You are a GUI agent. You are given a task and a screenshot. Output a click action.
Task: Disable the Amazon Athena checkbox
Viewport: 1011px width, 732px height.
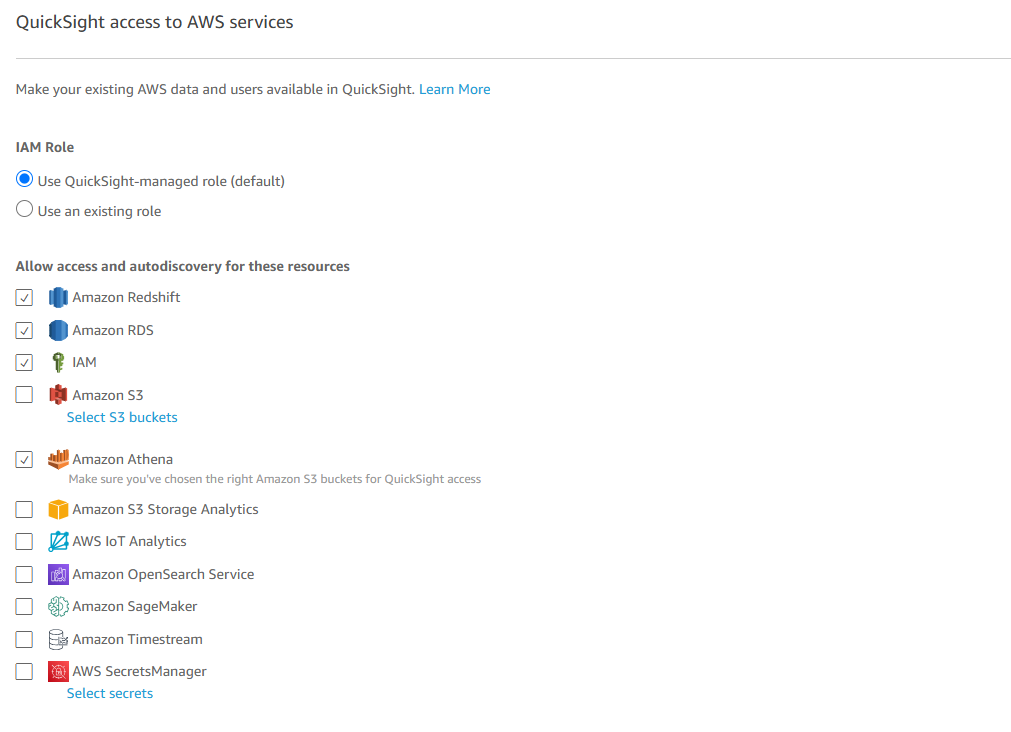pos(25,459)
